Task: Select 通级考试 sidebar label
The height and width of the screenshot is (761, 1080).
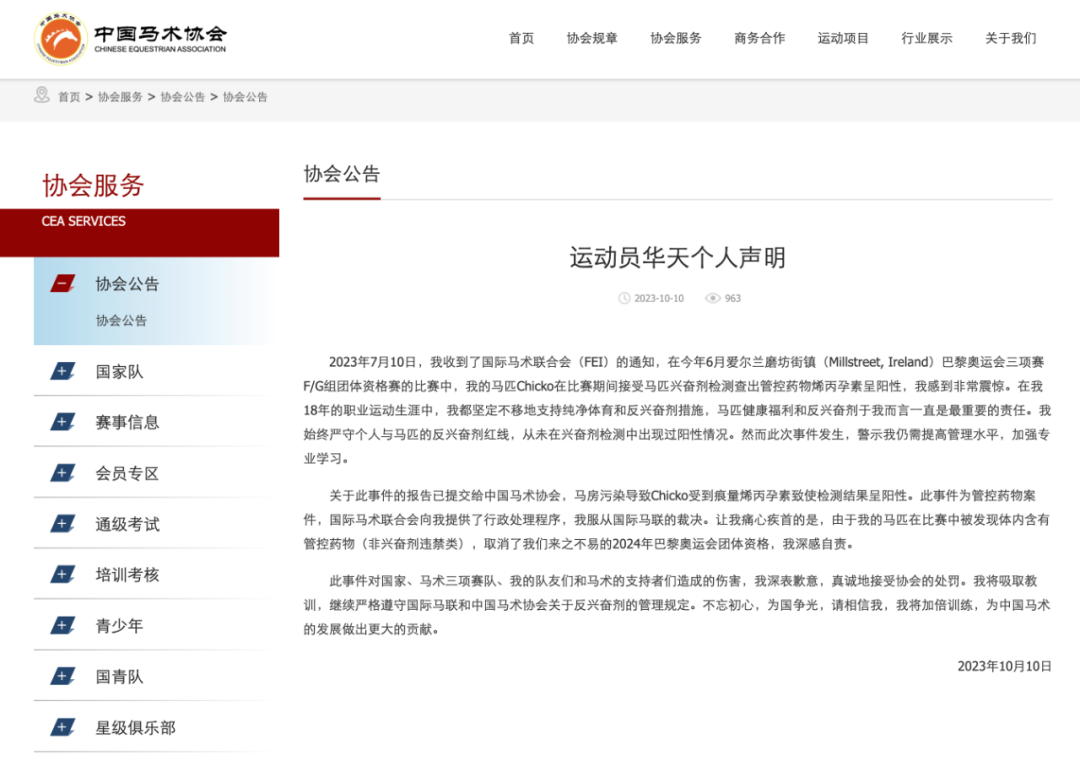Action: point(127,524)
